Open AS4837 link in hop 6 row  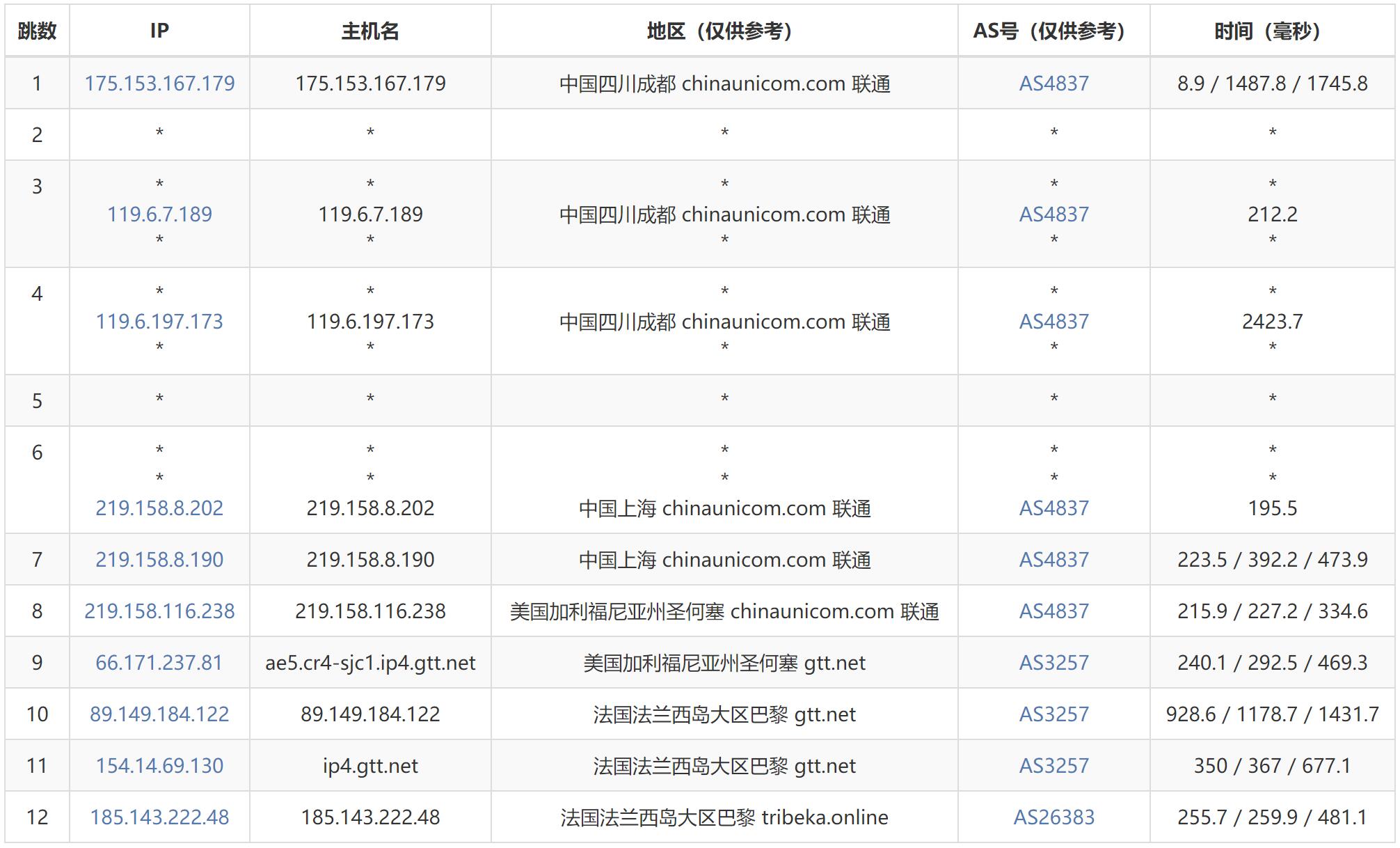[x=1053, y=508]
